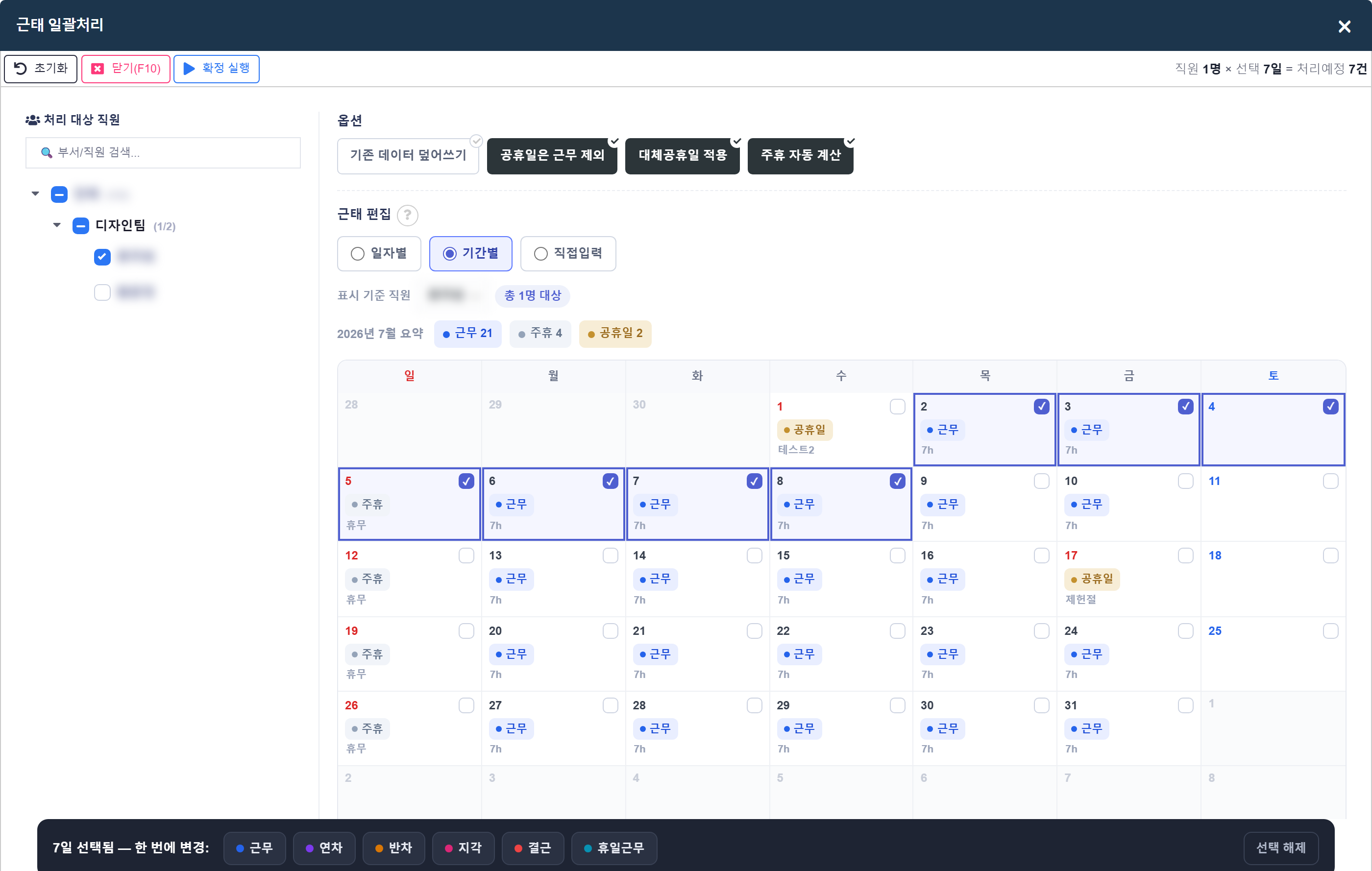The height and width of the screenshot is (871, 1372).
Task: Select the 일자별 radio option
Action: [379, 253]
